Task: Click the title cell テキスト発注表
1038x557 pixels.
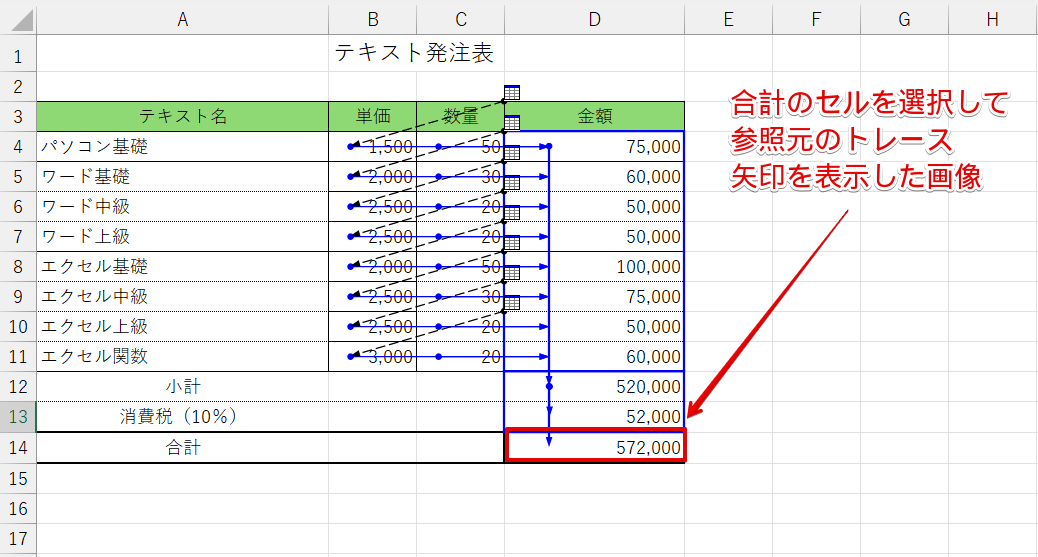Action: 414,53
